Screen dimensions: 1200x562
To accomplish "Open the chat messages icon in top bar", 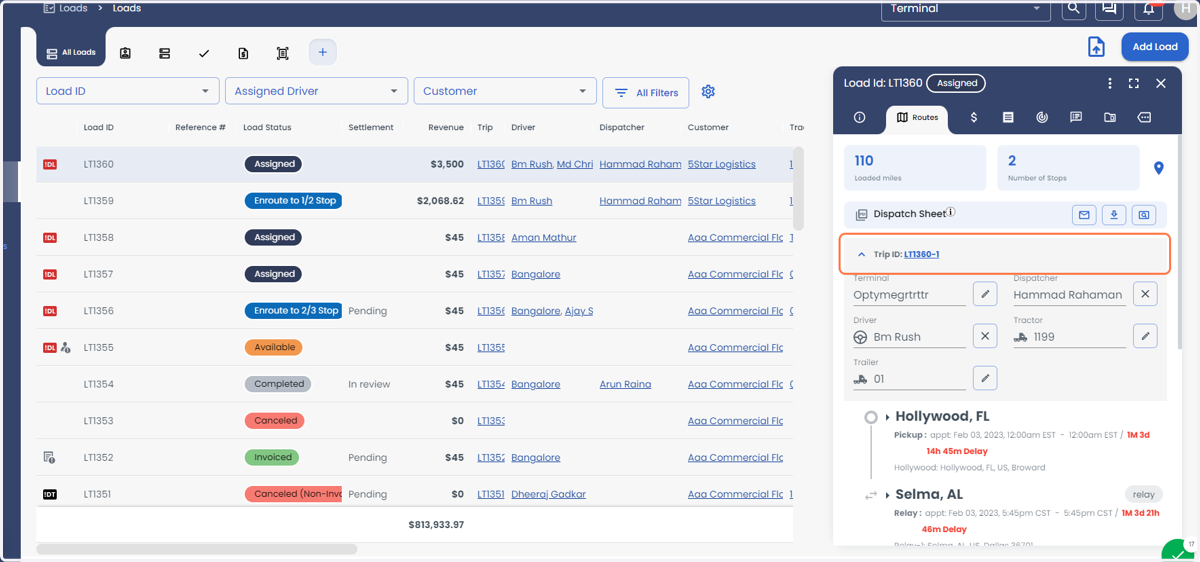I will click(1109, 9).
